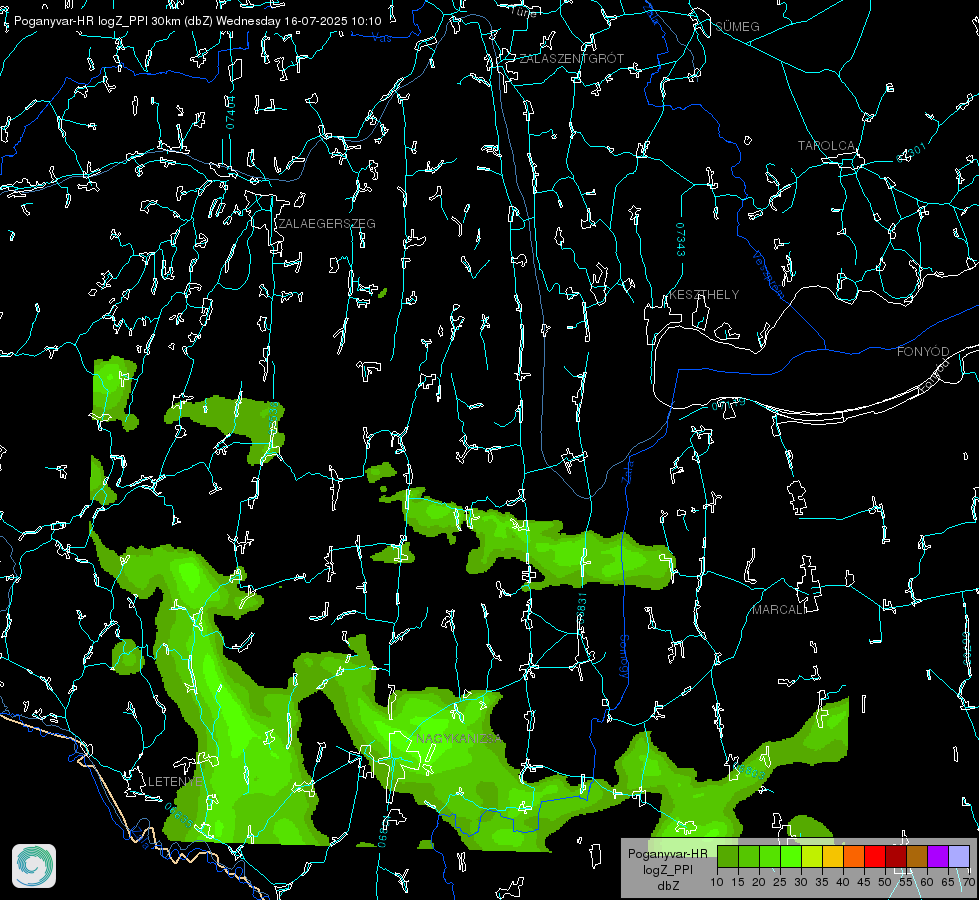Image resolution: width=979 pixels, height=900 pixels.
Task: Click the legend scale value 70
Action: [968, 883]
